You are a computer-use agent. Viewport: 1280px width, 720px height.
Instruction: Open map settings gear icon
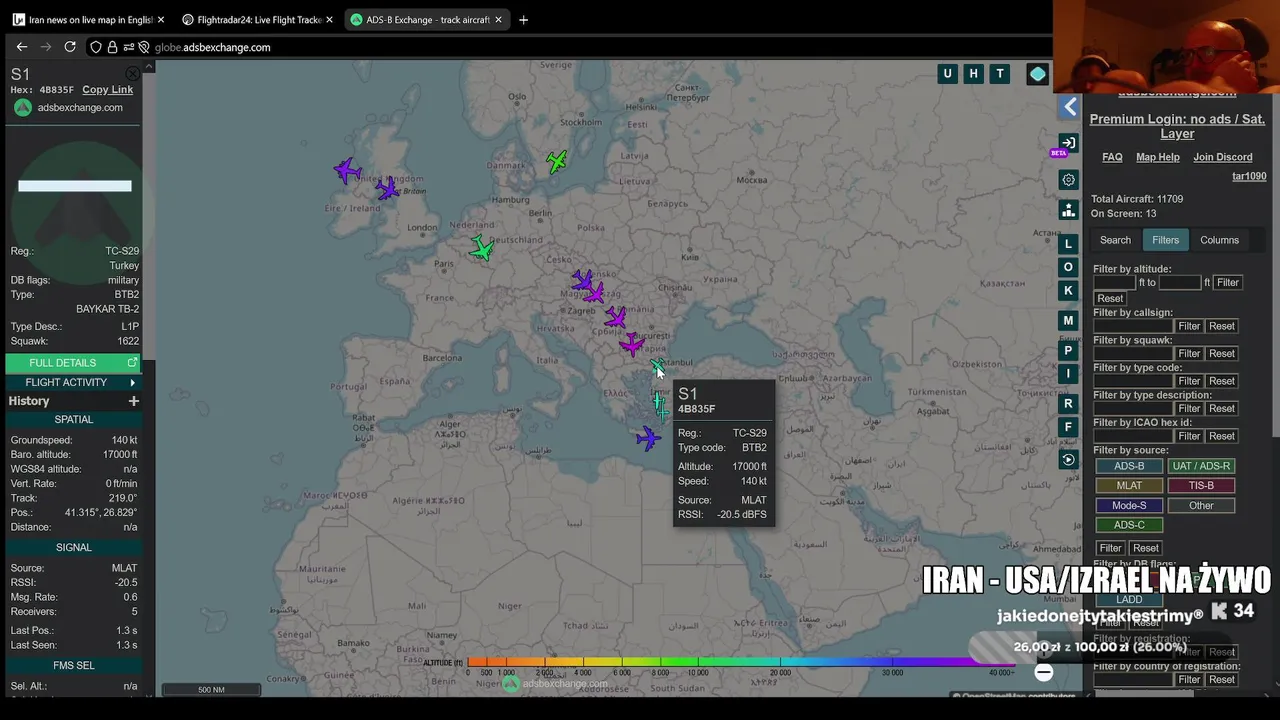click(1068, 180)
